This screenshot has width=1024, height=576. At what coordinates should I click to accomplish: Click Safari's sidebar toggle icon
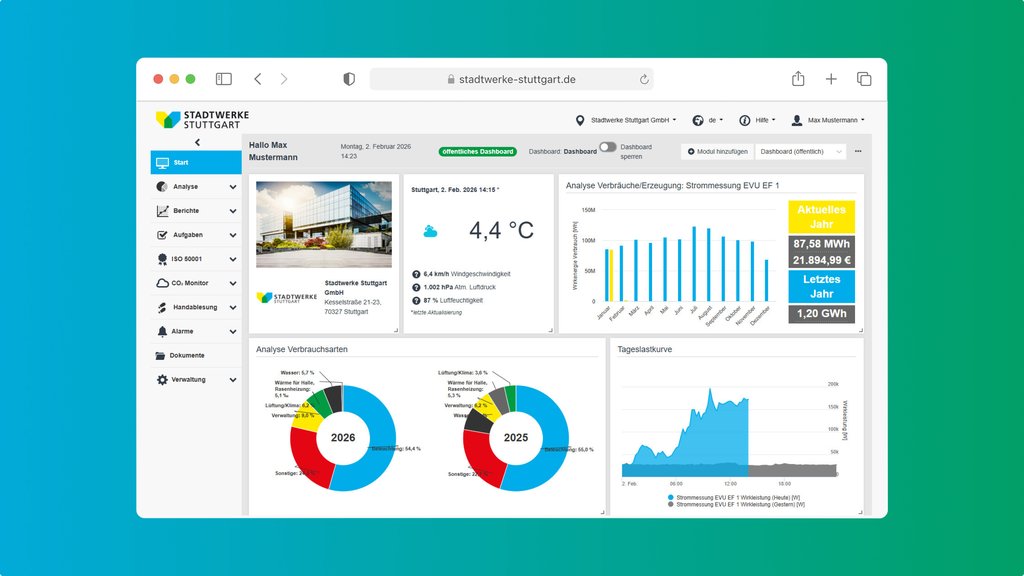[x=224, y=79]
